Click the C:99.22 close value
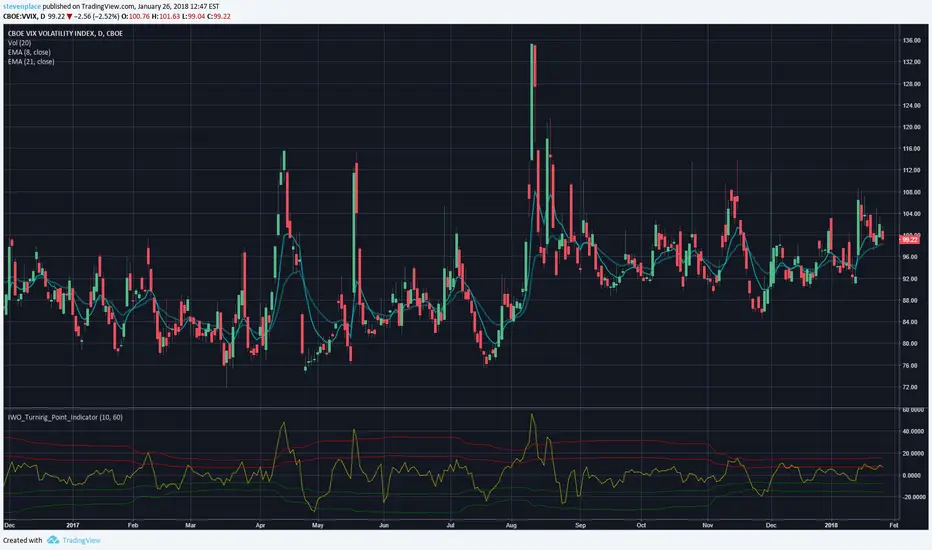932x550 pixels. point(219,16)
